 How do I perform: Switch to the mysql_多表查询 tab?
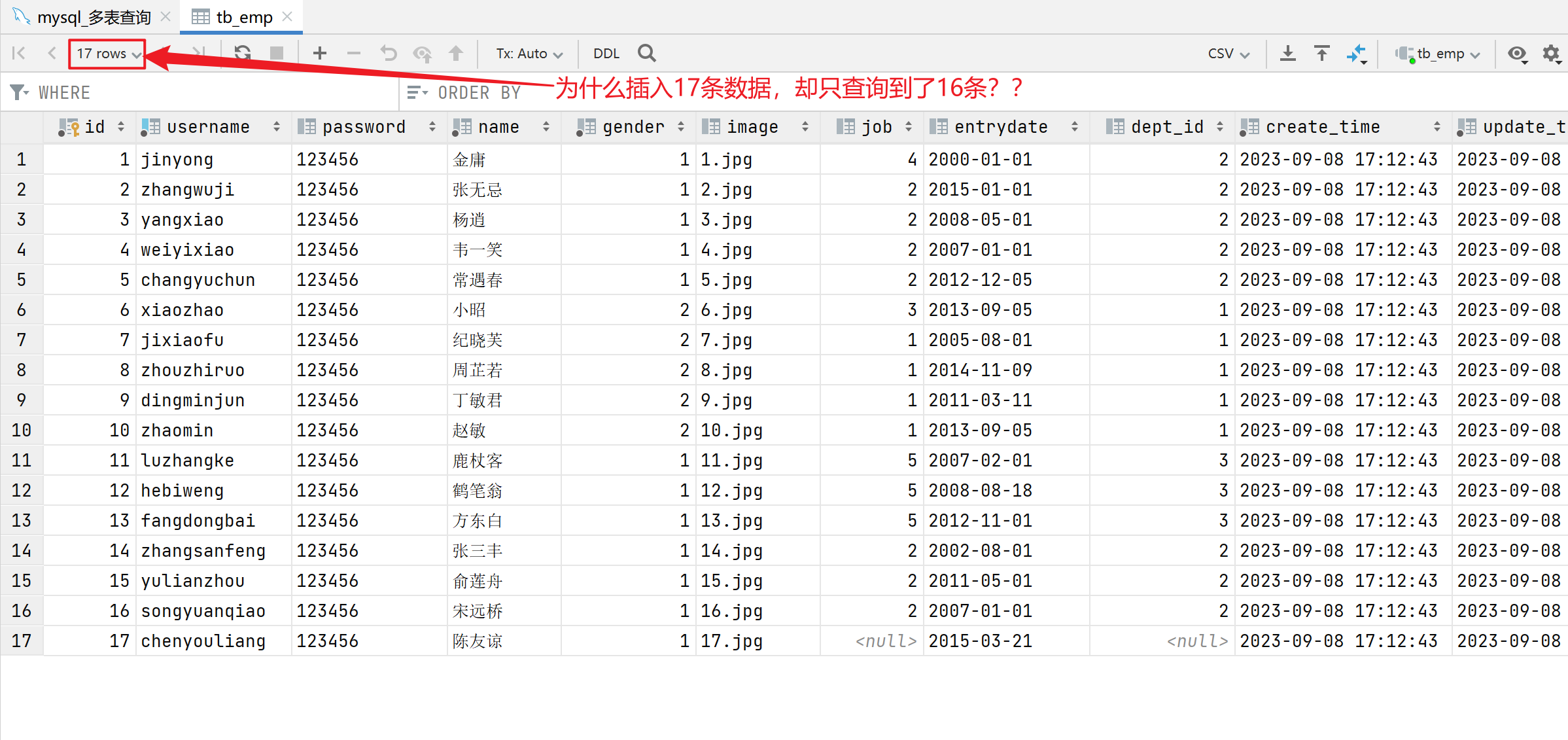93,17
